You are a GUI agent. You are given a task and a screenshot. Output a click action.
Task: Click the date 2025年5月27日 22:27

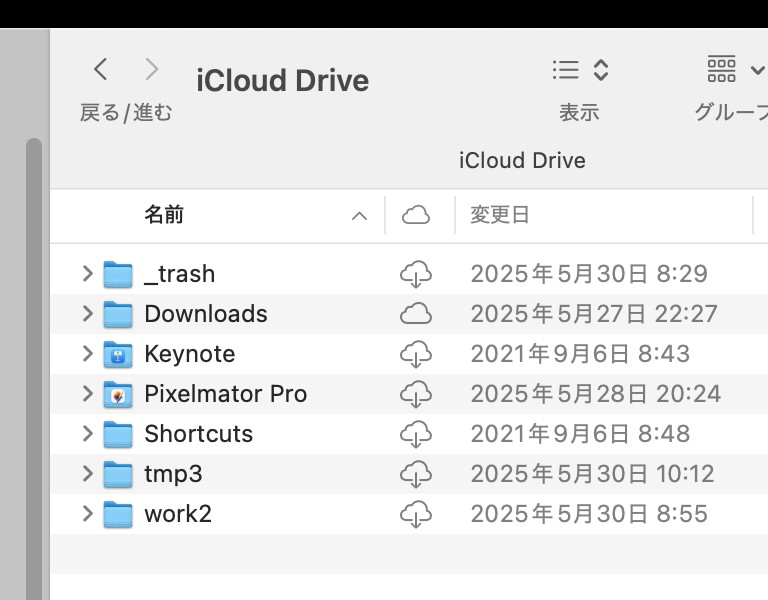coord(594,313)
